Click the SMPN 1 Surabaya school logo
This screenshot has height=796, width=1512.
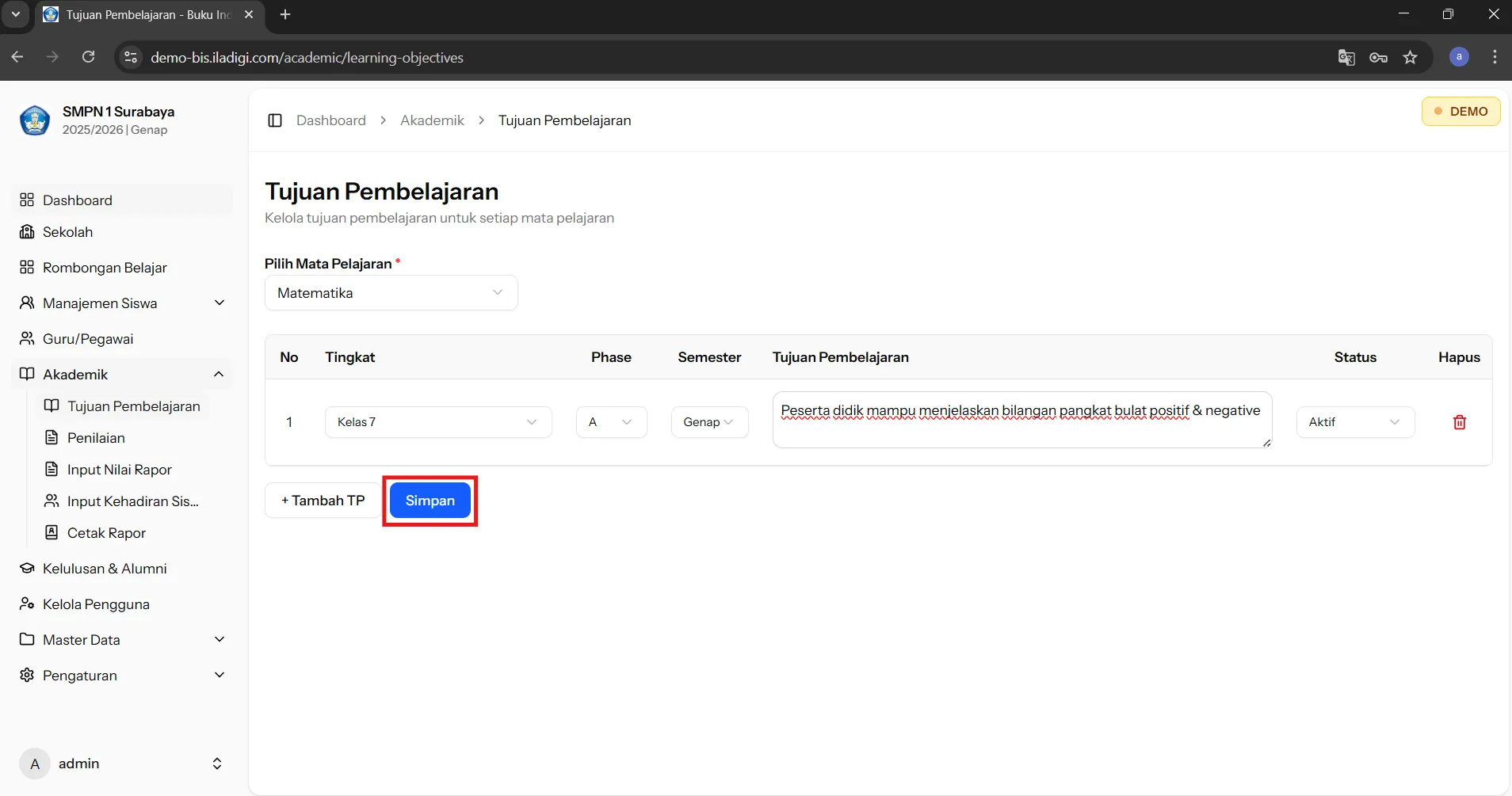point(35,120)
